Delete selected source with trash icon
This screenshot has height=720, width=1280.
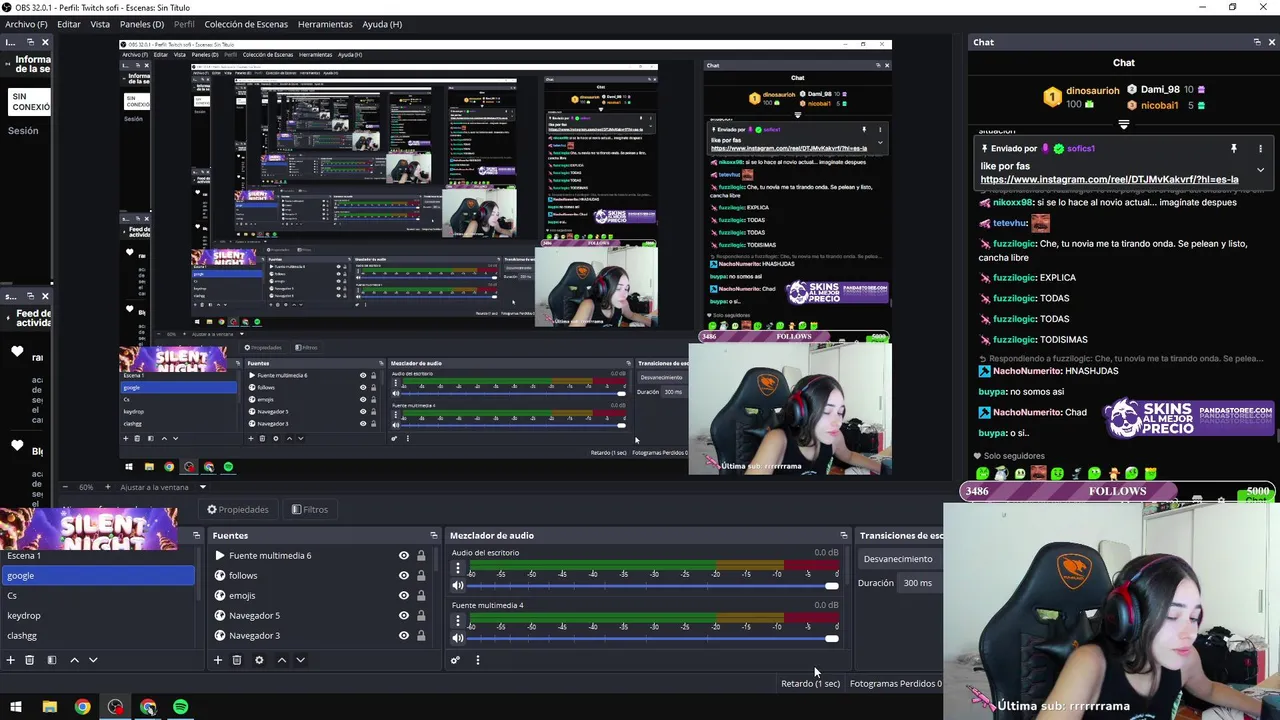(237, 660)
